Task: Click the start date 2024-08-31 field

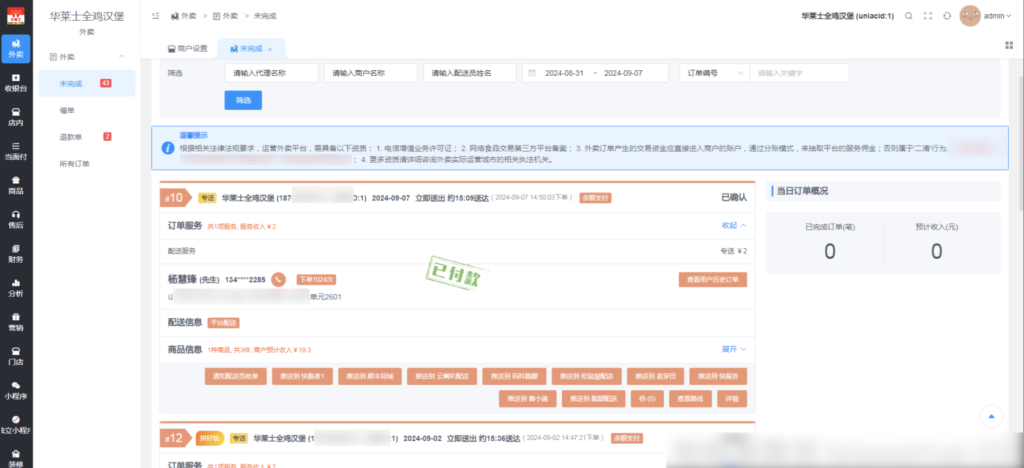Action: coord(564,73)
